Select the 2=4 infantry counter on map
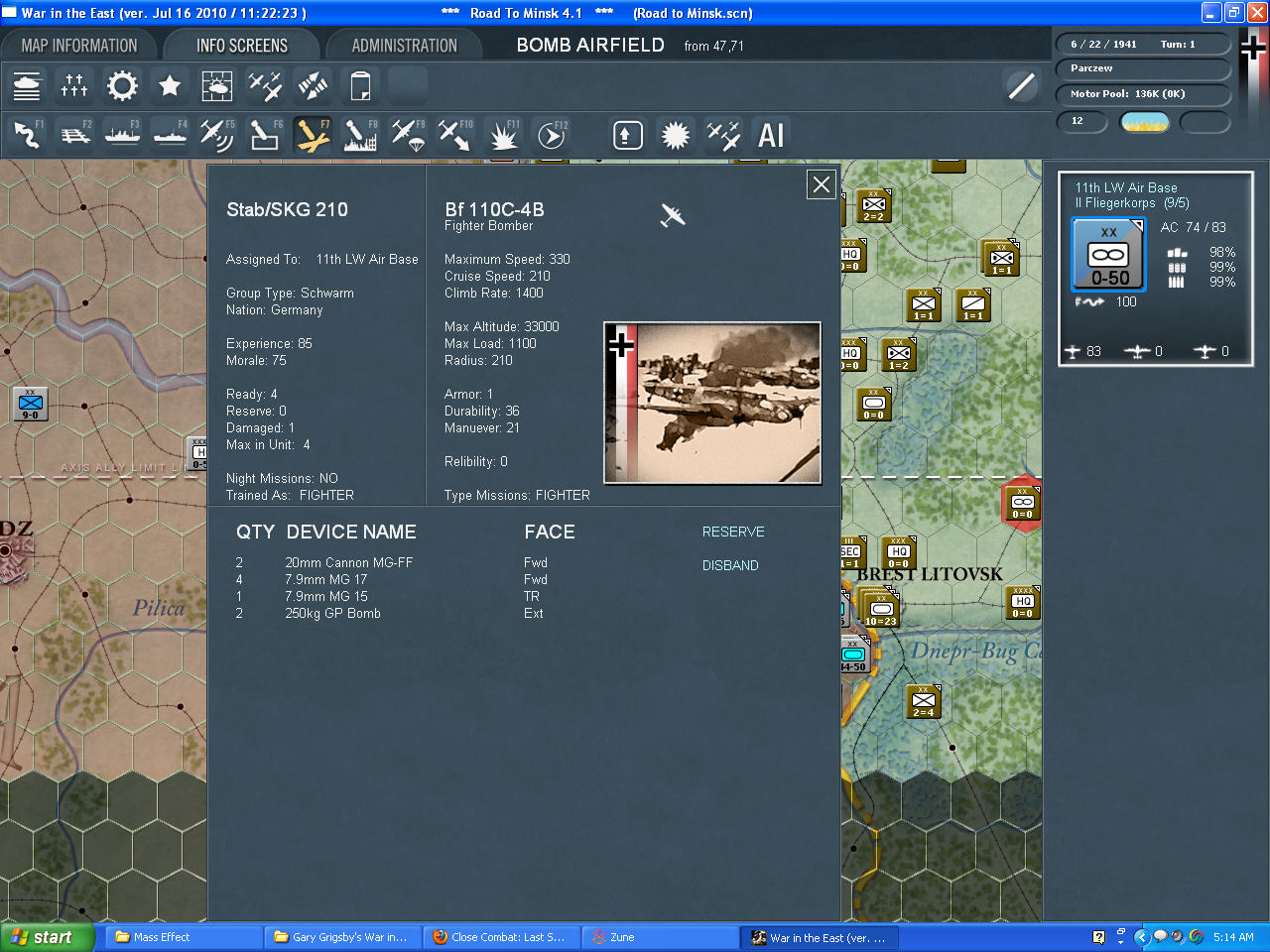 924,701
